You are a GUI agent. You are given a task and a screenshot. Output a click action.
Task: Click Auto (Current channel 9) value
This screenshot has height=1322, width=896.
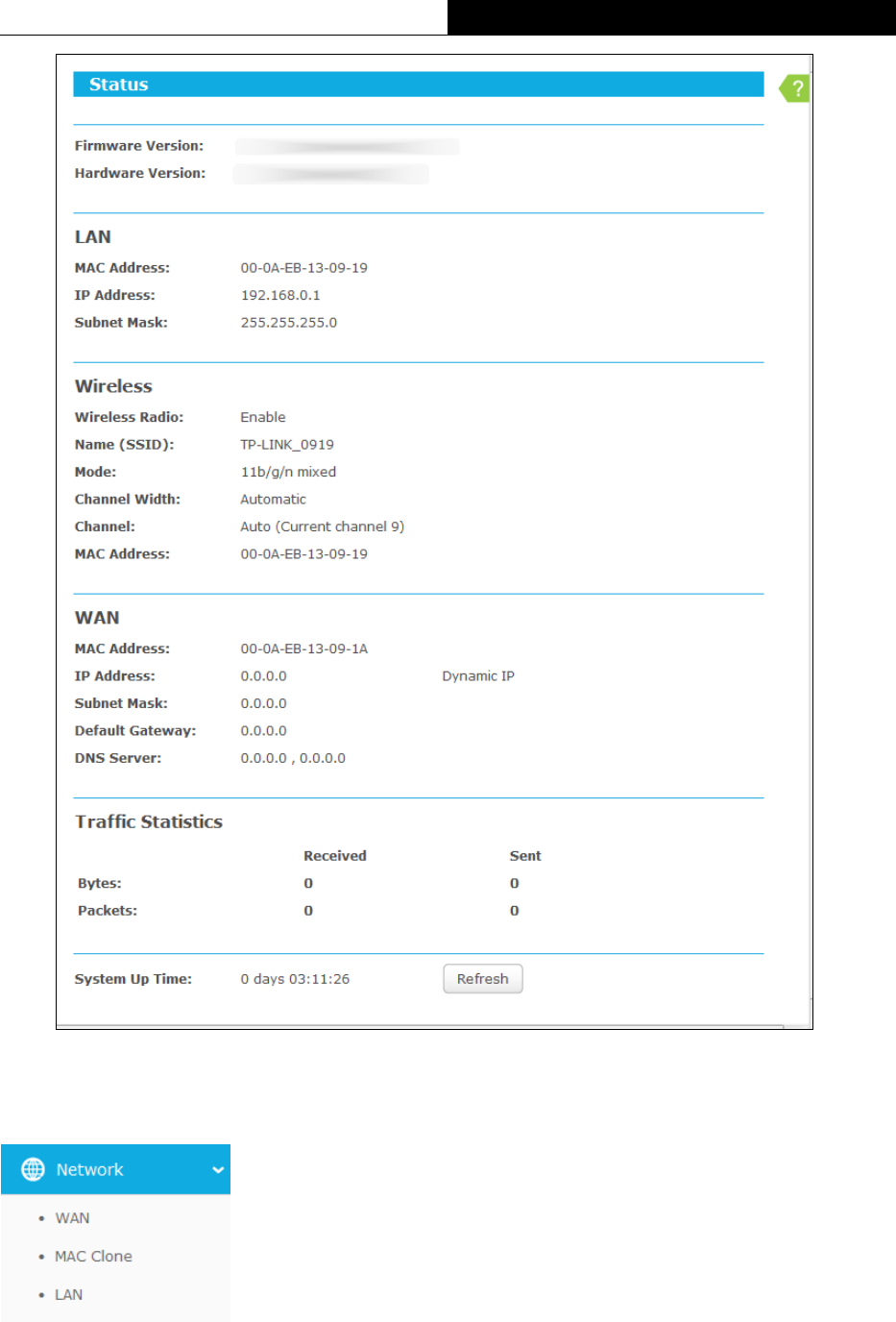coord(323,526)
